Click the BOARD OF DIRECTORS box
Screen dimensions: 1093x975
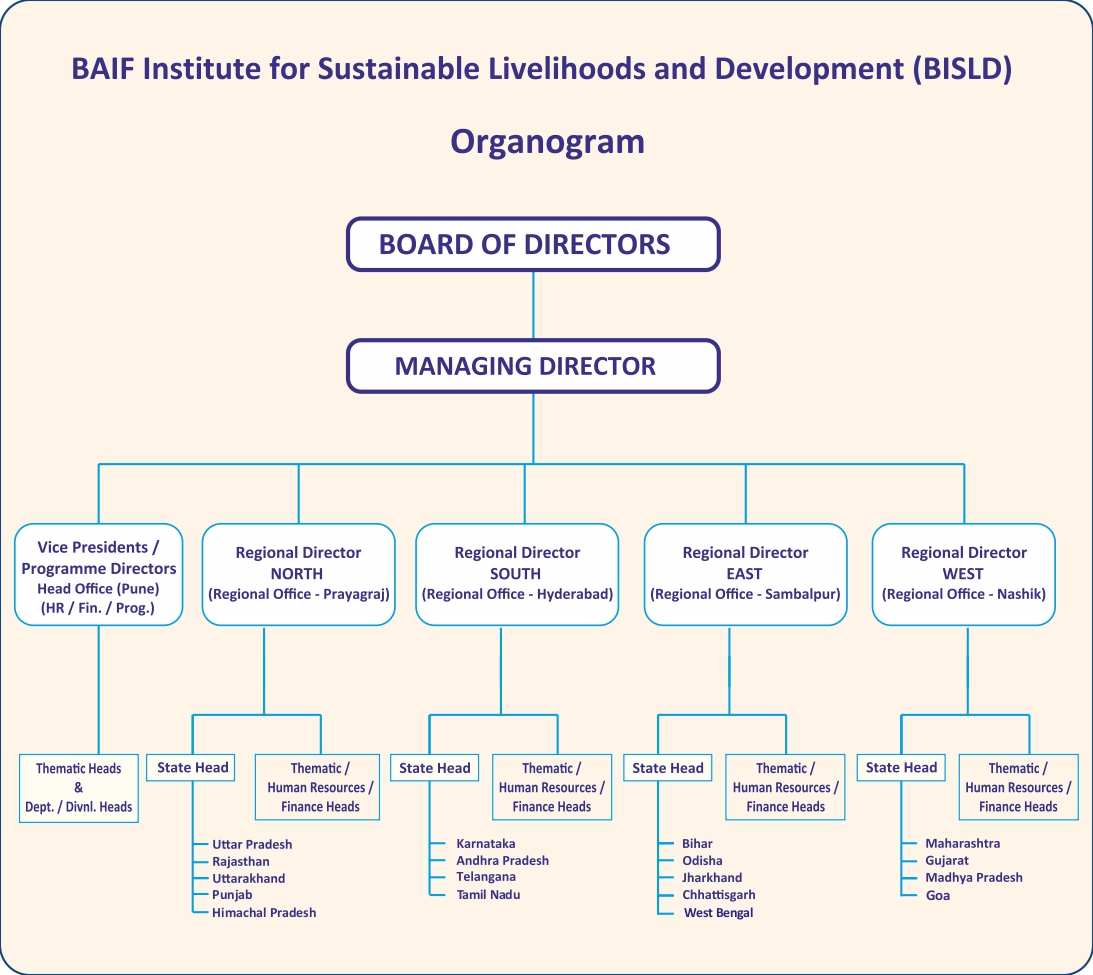click(533, 244)
